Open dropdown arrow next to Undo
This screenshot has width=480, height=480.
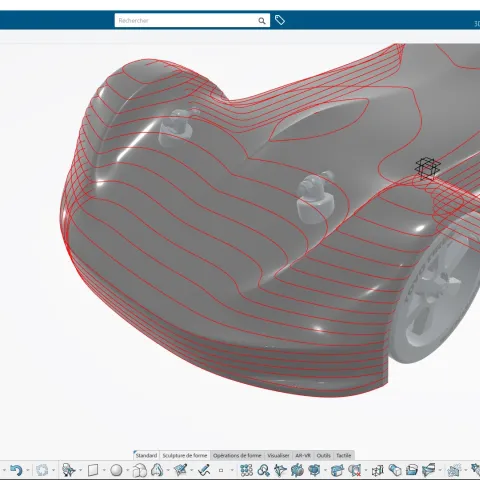[x=28, y=471]
